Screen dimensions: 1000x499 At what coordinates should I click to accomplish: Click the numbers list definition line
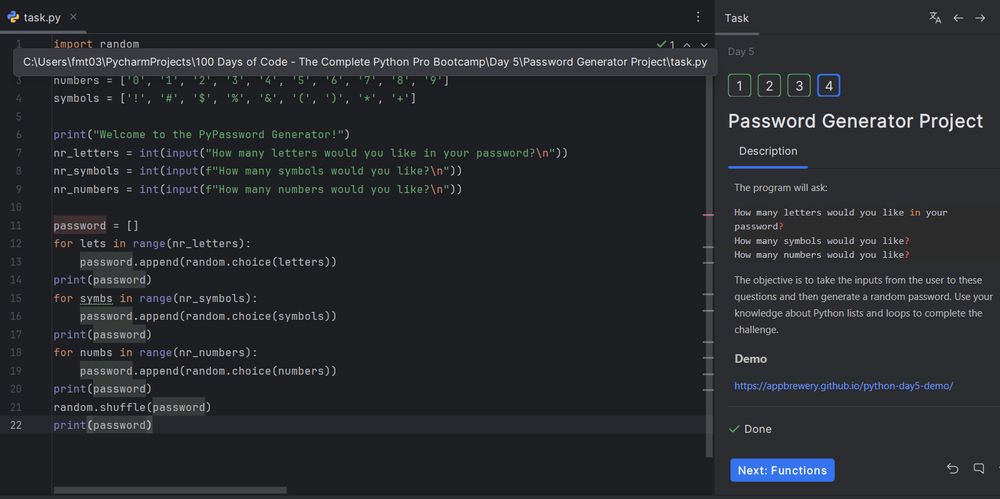pos(251,80)
